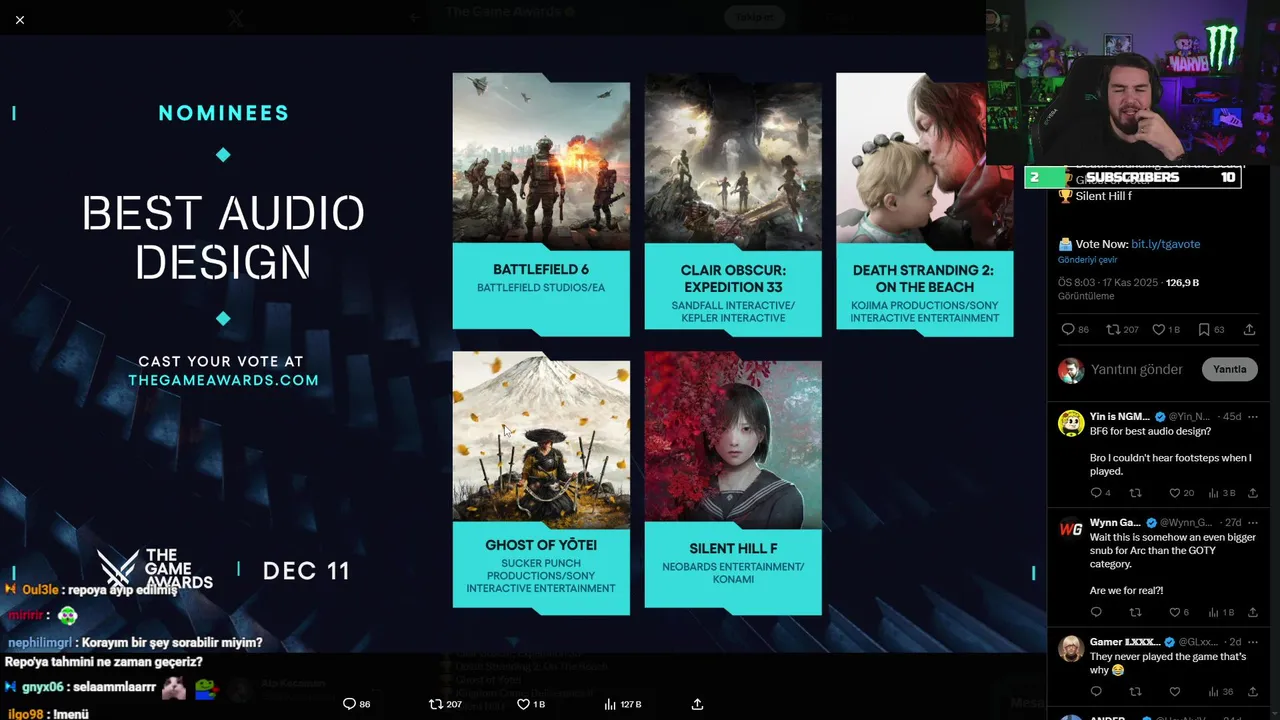Click the Death Stranding 2: On The Beach card
This screenshot has width=1280, height=720.
coord(925,205)
